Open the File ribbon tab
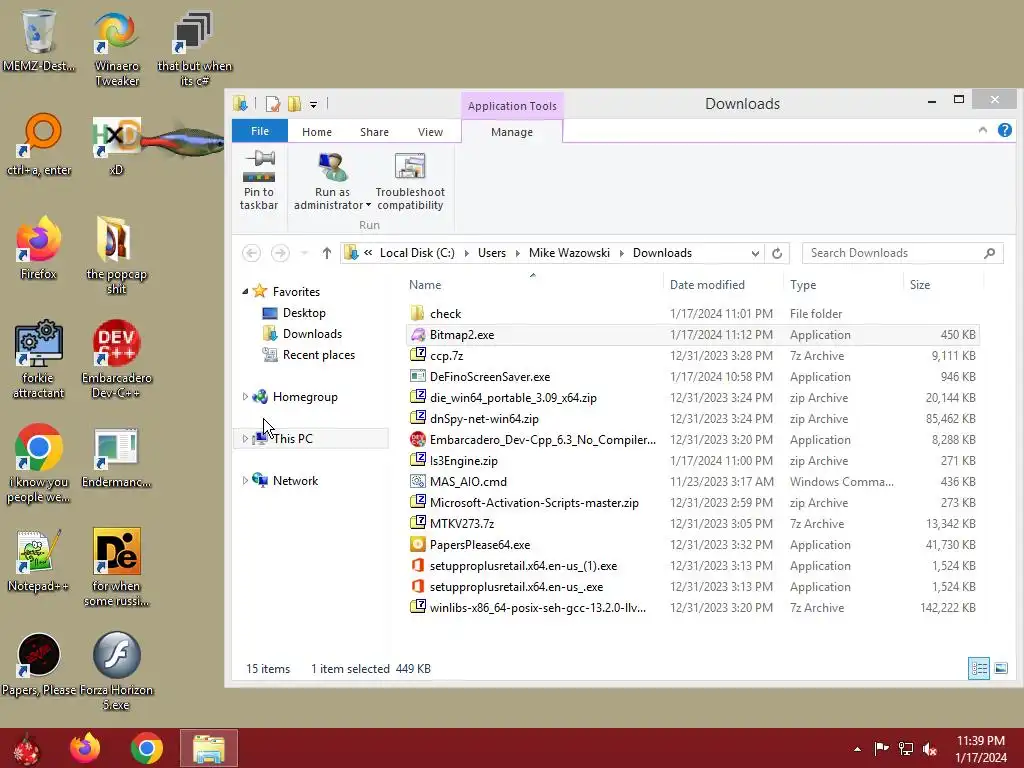 click(260, 131)
